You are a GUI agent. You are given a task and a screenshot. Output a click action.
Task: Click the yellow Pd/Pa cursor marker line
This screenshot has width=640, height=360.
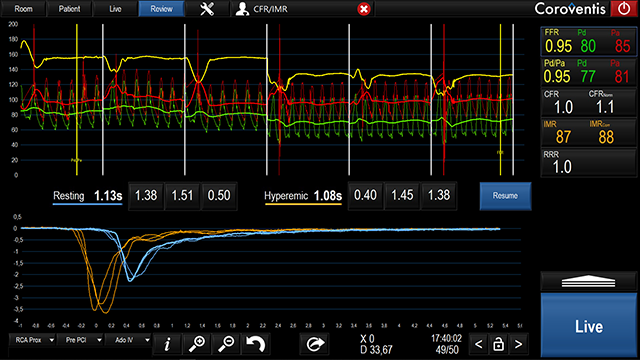pos(77,100)
